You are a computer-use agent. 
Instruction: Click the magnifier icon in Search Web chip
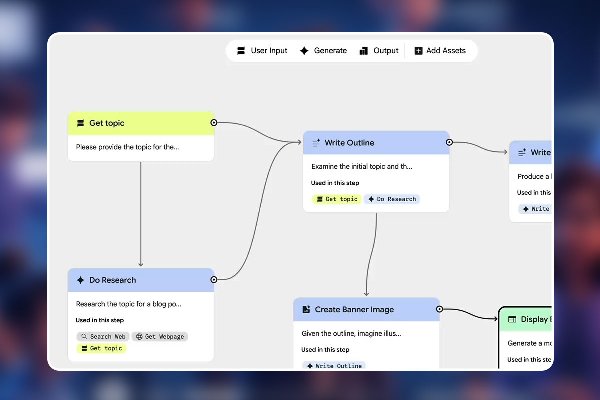(84, 336)
